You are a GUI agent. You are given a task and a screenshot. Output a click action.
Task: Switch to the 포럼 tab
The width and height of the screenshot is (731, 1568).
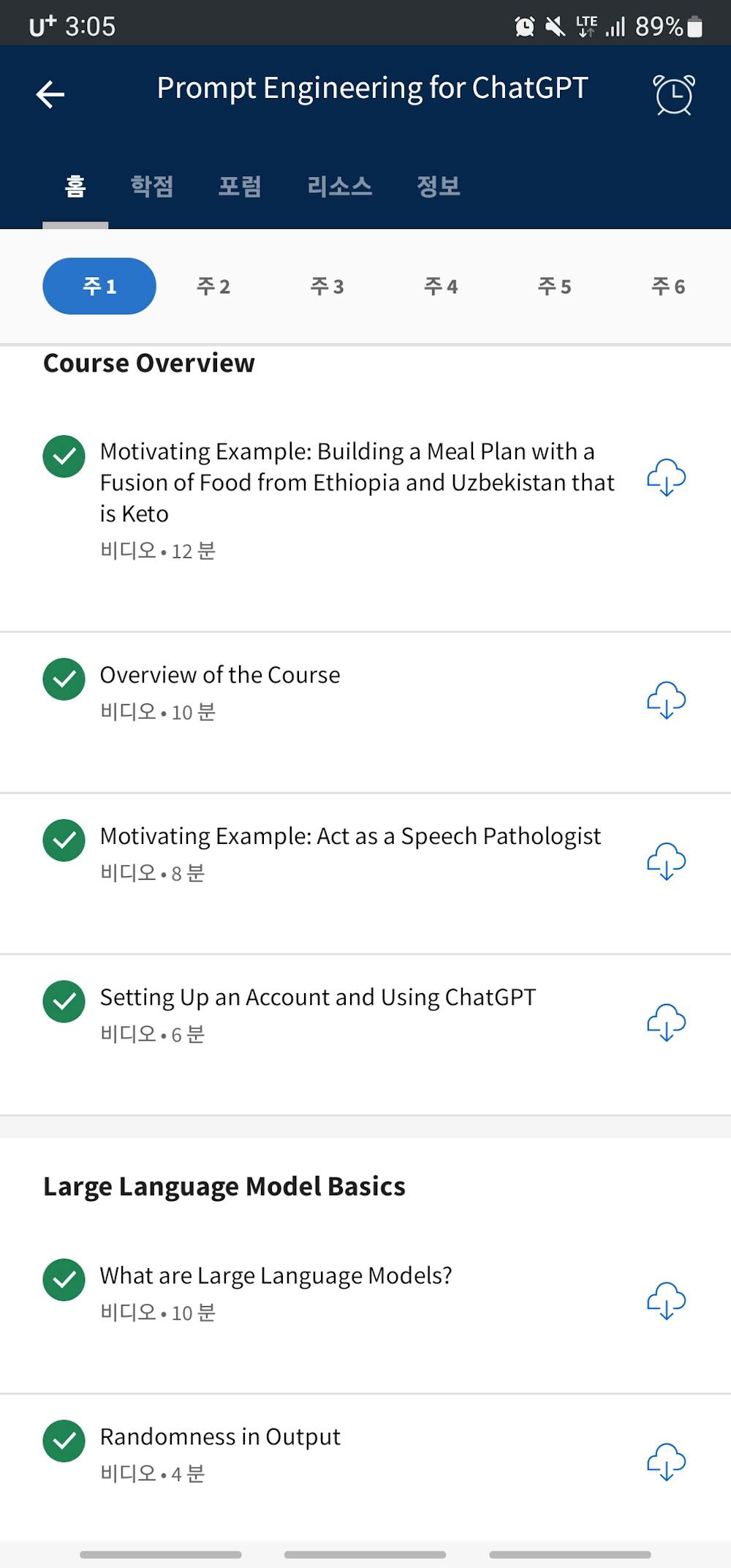click(x=240, y=186)
